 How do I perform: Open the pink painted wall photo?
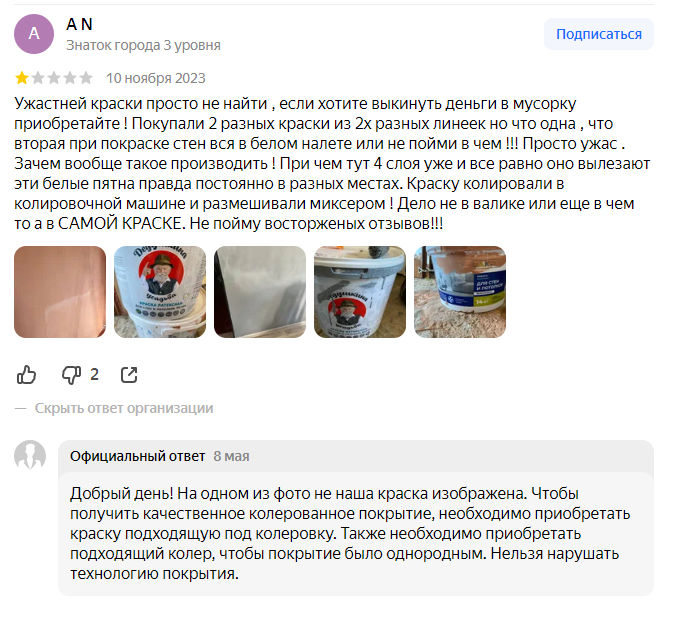coord(60,292)
